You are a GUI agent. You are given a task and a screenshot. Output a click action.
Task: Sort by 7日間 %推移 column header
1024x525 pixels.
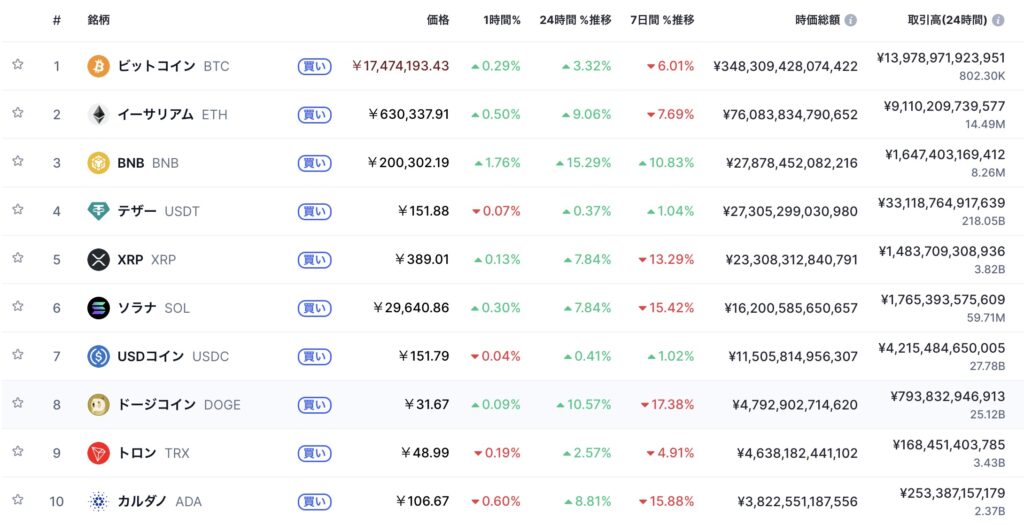[662, 20]
